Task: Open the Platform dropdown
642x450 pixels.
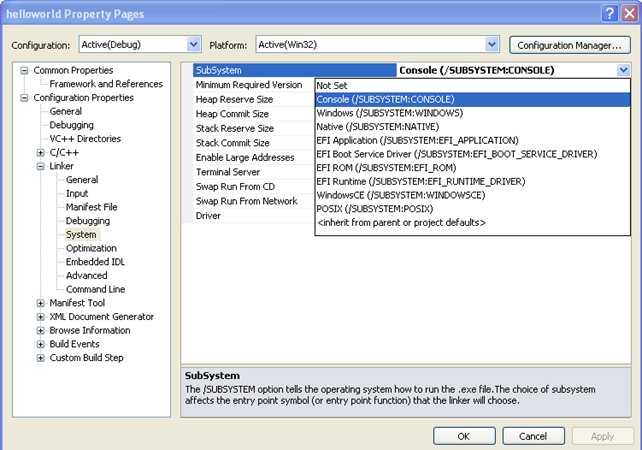Action: click(x=491, y=45)
